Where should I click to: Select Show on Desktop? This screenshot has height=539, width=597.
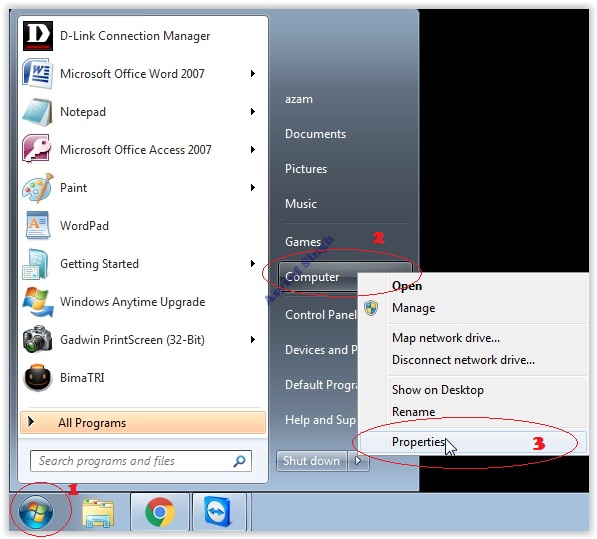[438, 390]
